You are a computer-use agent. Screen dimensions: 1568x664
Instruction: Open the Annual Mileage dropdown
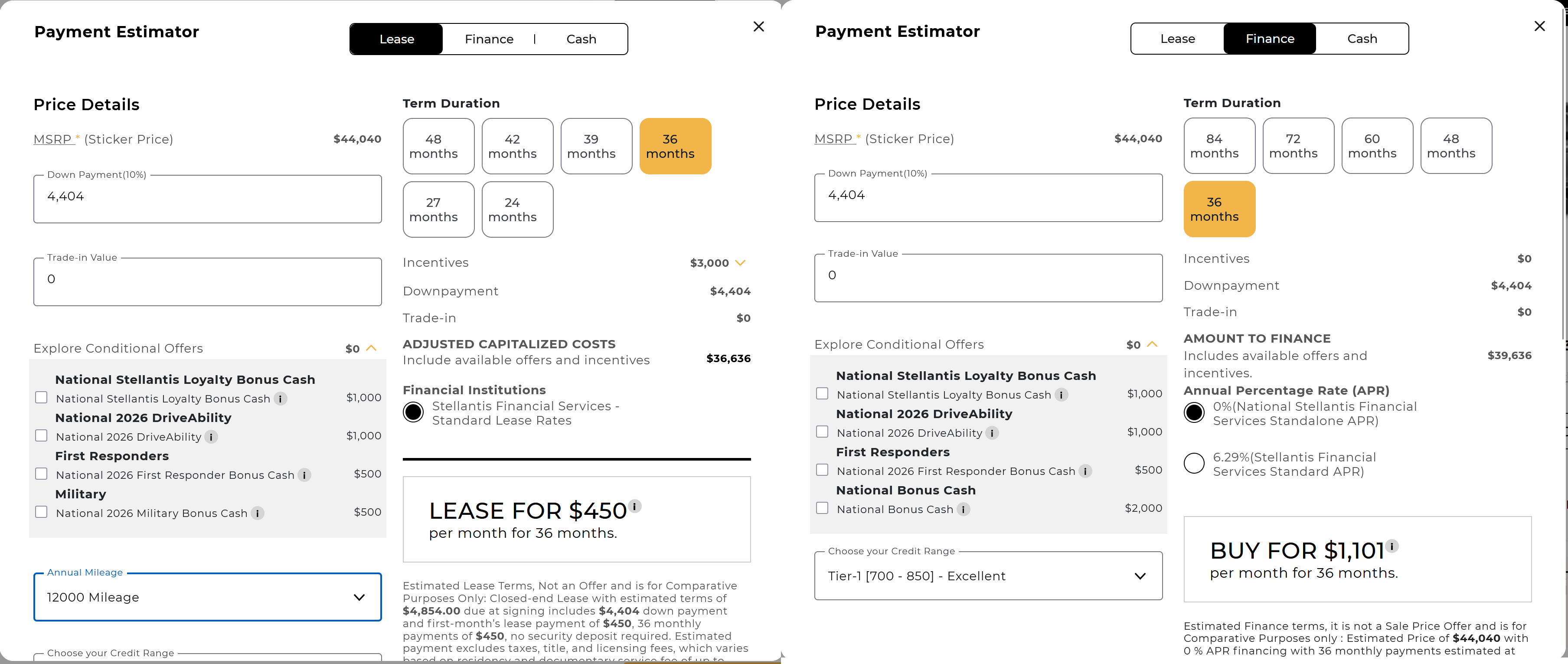tap(208, 597)
